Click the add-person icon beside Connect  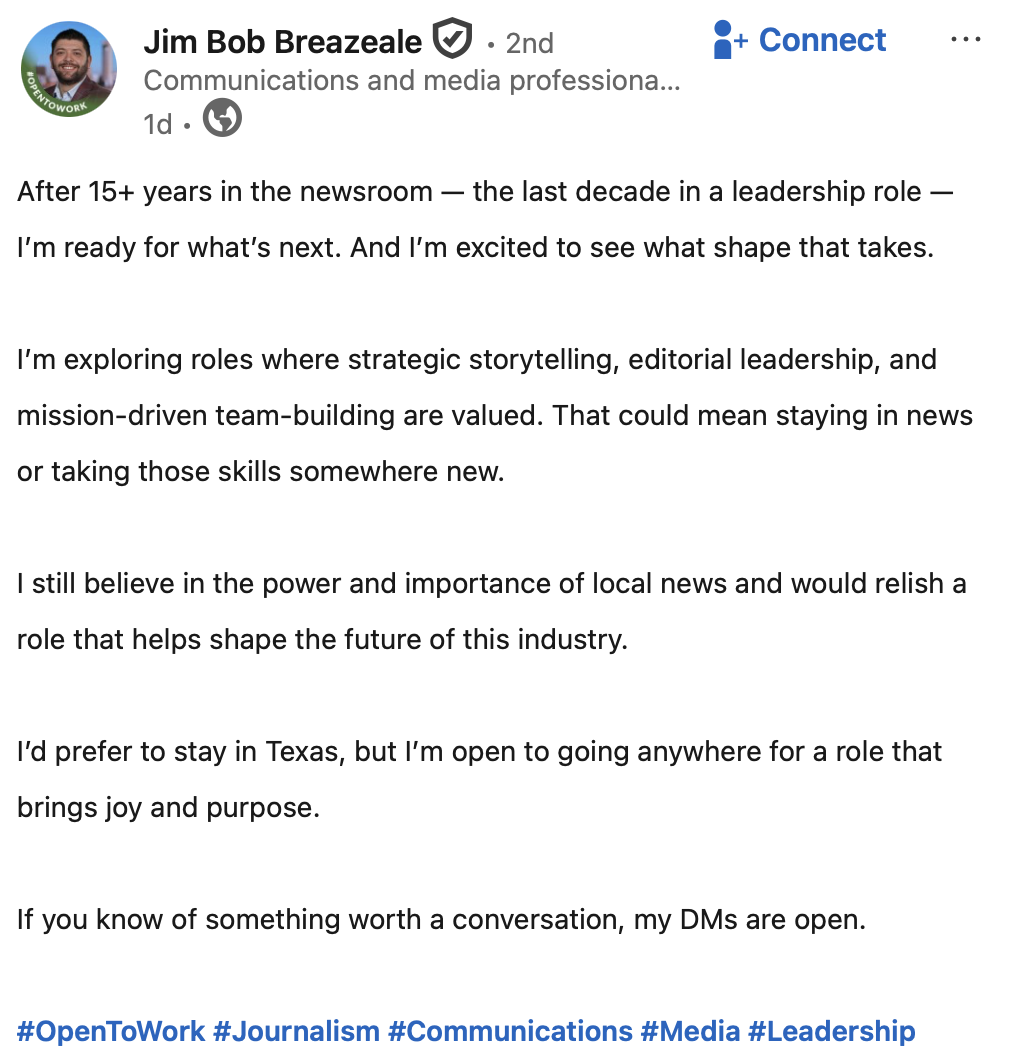click(x=729, y=41)
